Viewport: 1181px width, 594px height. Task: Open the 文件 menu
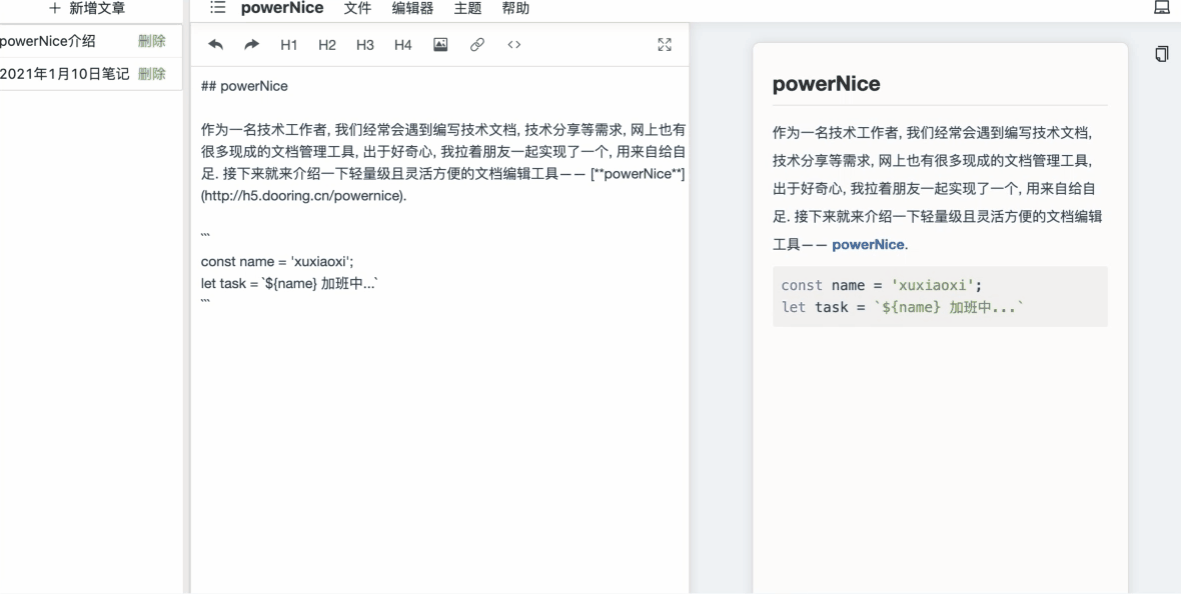point(358,8)
